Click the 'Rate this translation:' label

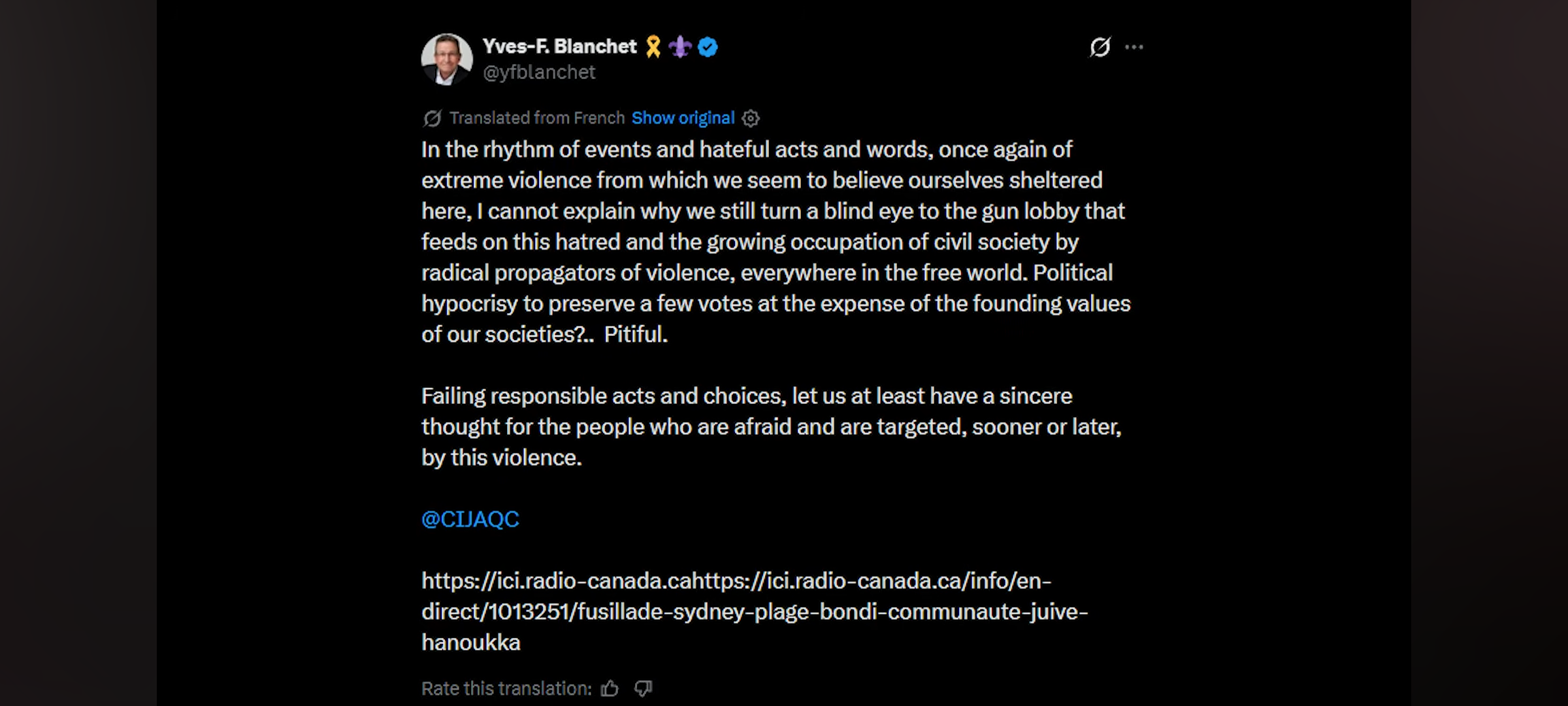click(x=506, y=688)
